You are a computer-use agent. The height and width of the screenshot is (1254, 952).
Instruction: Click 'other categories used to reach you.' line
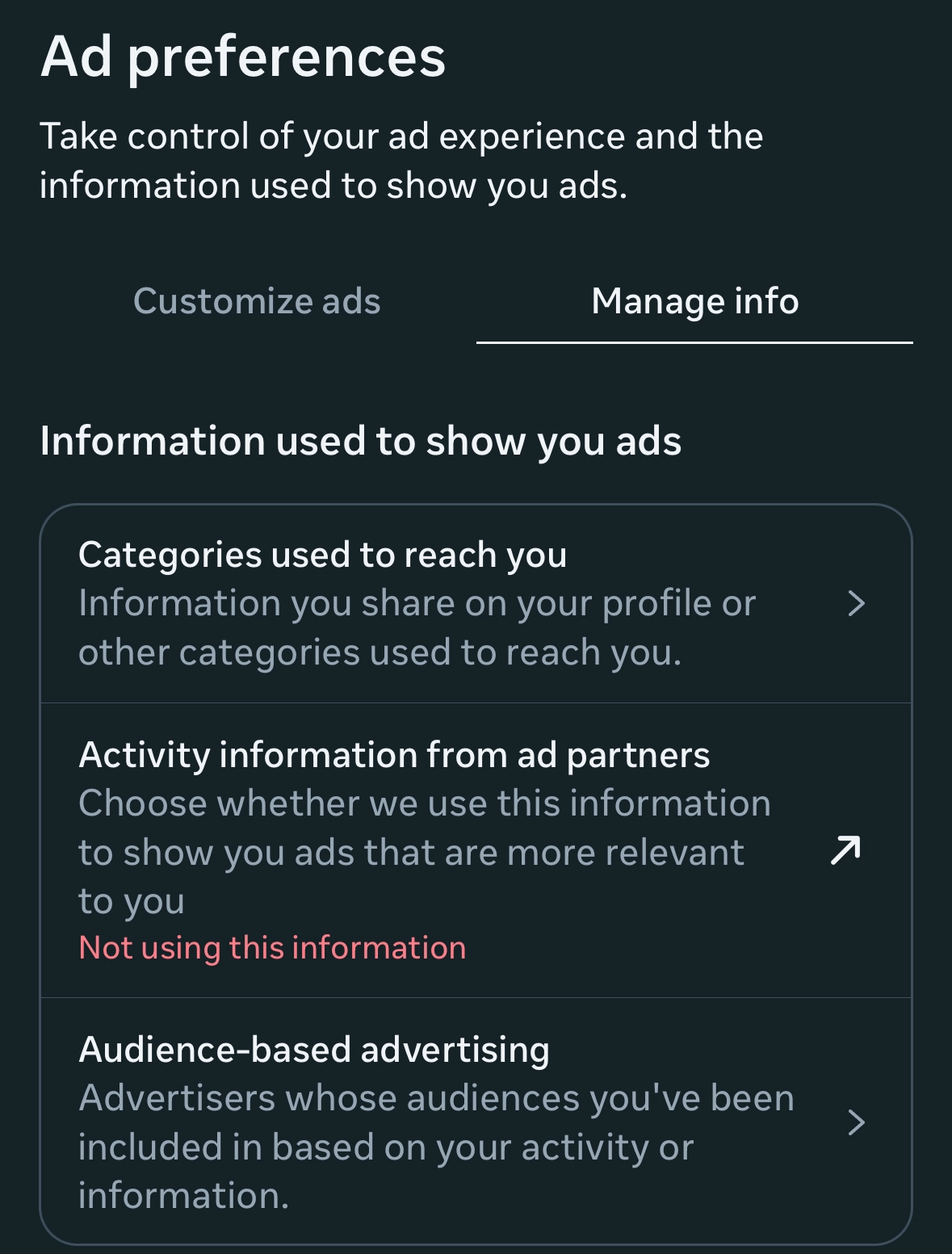pyautogui.click(x=380, y=652)
